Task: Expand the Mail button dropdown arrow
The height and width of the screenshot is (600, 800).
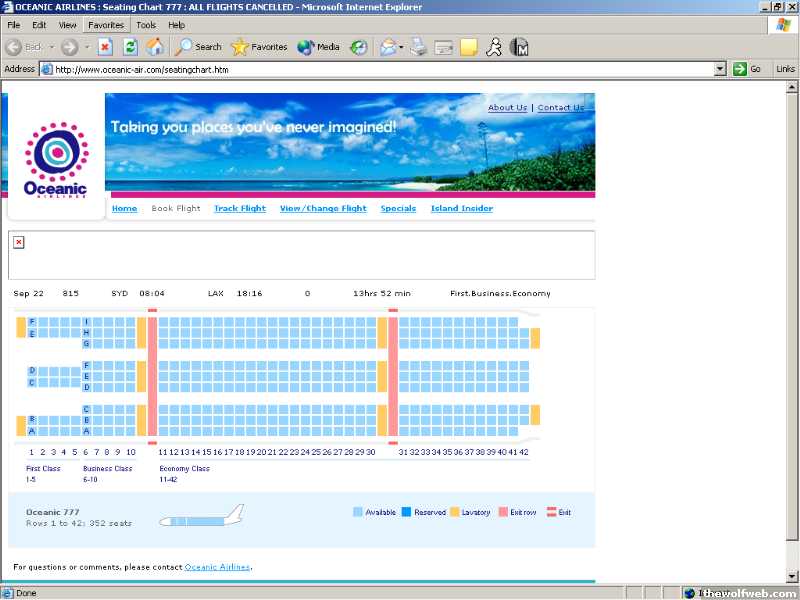Action: 400,47
